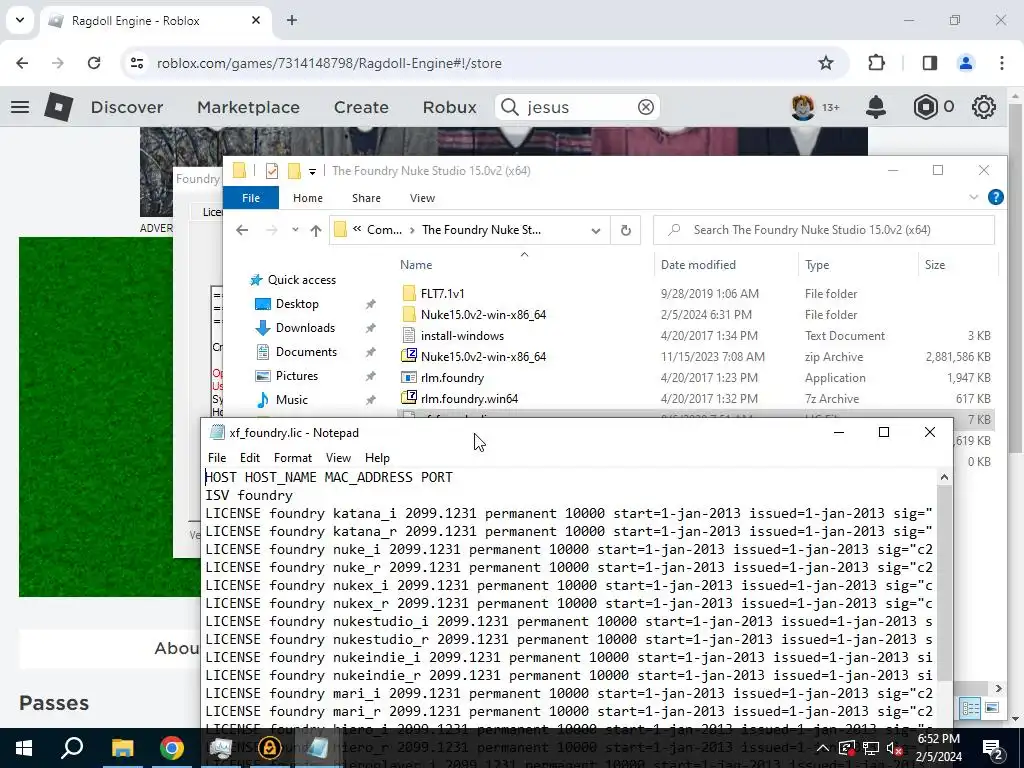This screenshot has width=1024, height=768.
Task: Select rlm.foundry.win64 7z archive
Action: [x=469, y=398]
